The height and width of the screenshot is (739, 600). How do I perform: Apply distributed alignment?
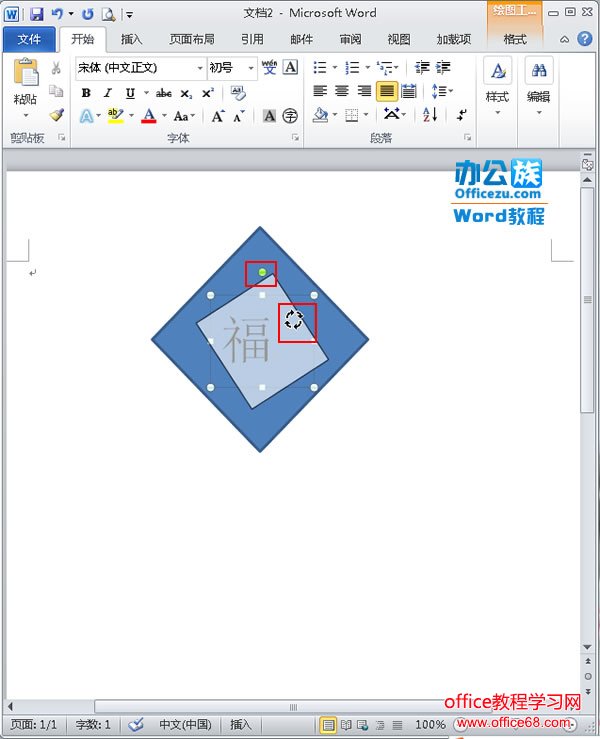click(409, 91)
